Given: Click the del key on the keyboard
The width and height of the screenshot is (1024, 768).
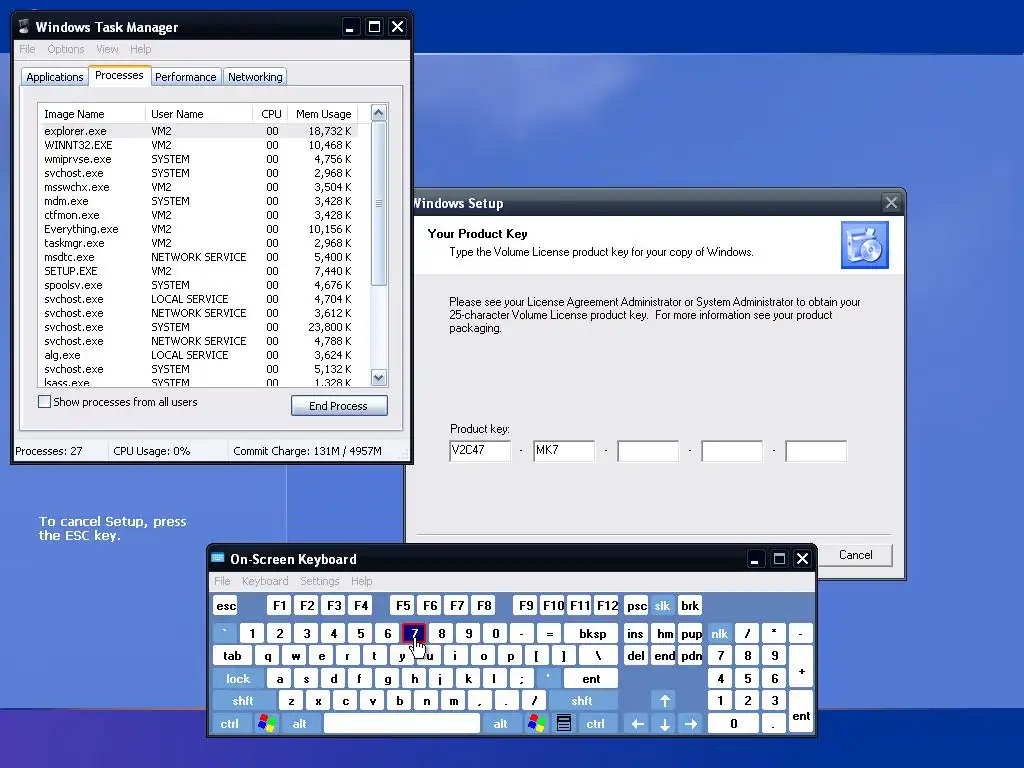Looking at the screenshot, I should click(x=636, y=656).
